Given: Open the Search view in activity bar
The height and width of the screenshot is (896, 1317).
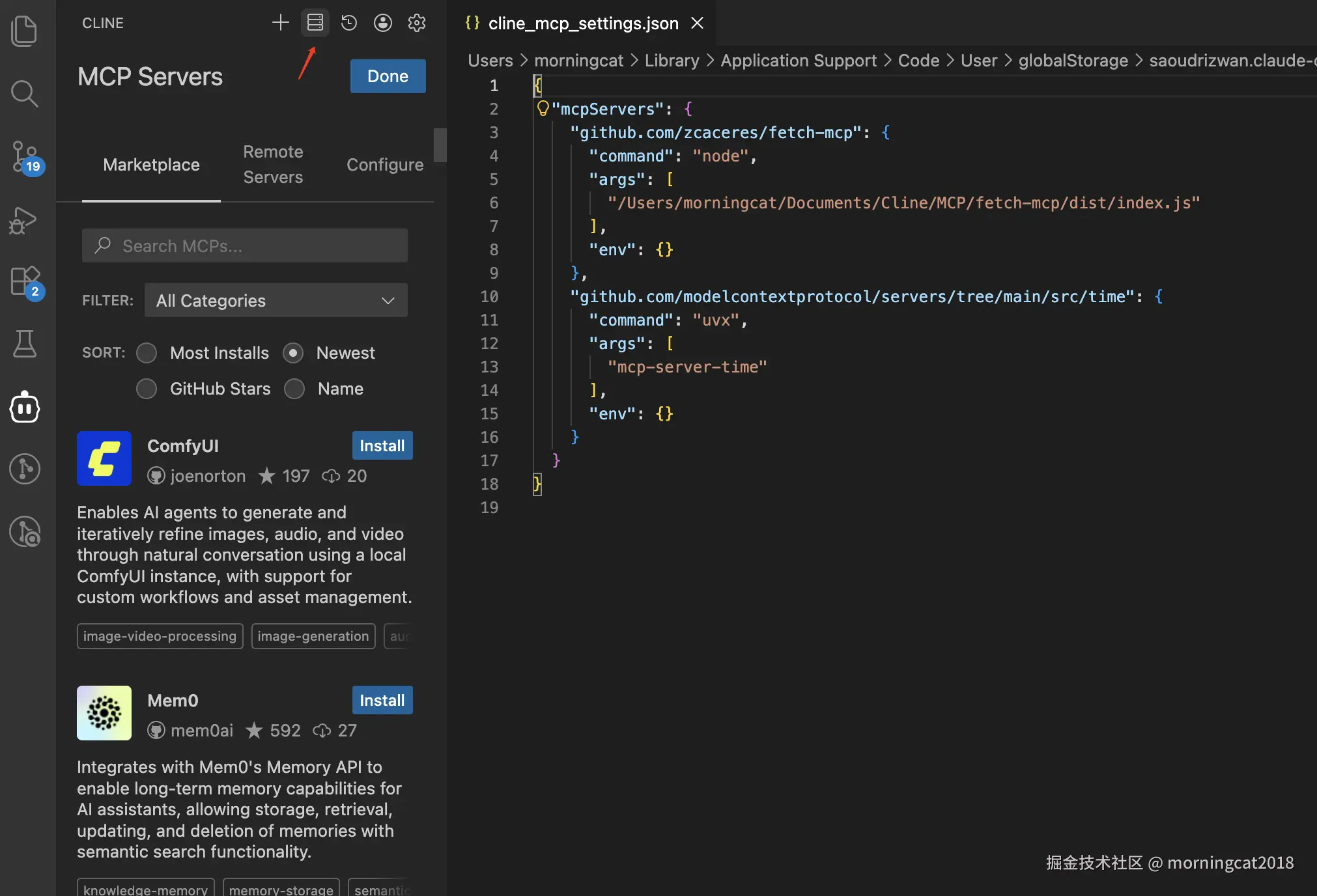Looking at the screenshot, I should pyautogui.click(x=25, y=94).
